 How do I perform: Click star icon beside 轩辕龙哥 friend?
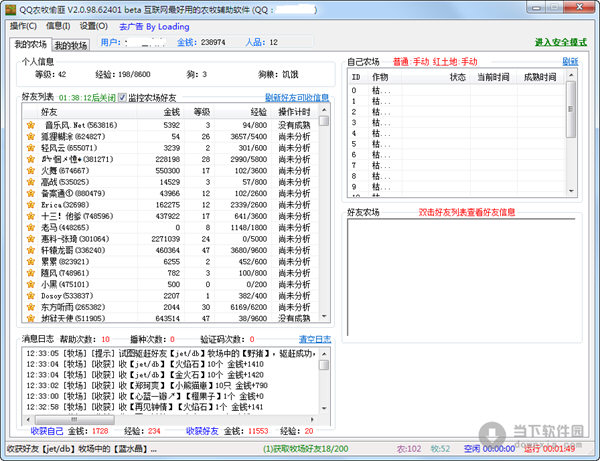click(31, 250)
